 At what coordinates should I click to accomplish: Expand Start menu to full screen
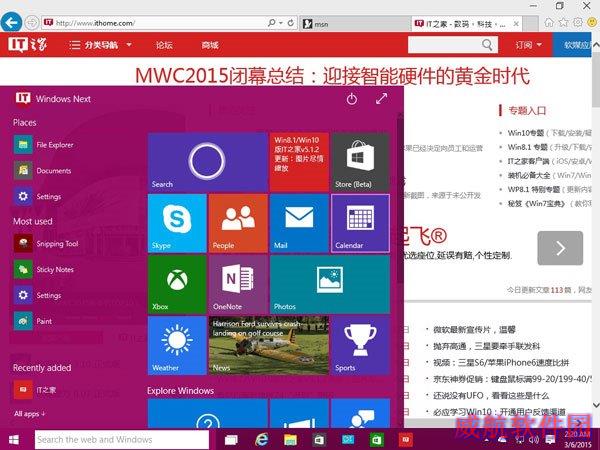(381, 99)
